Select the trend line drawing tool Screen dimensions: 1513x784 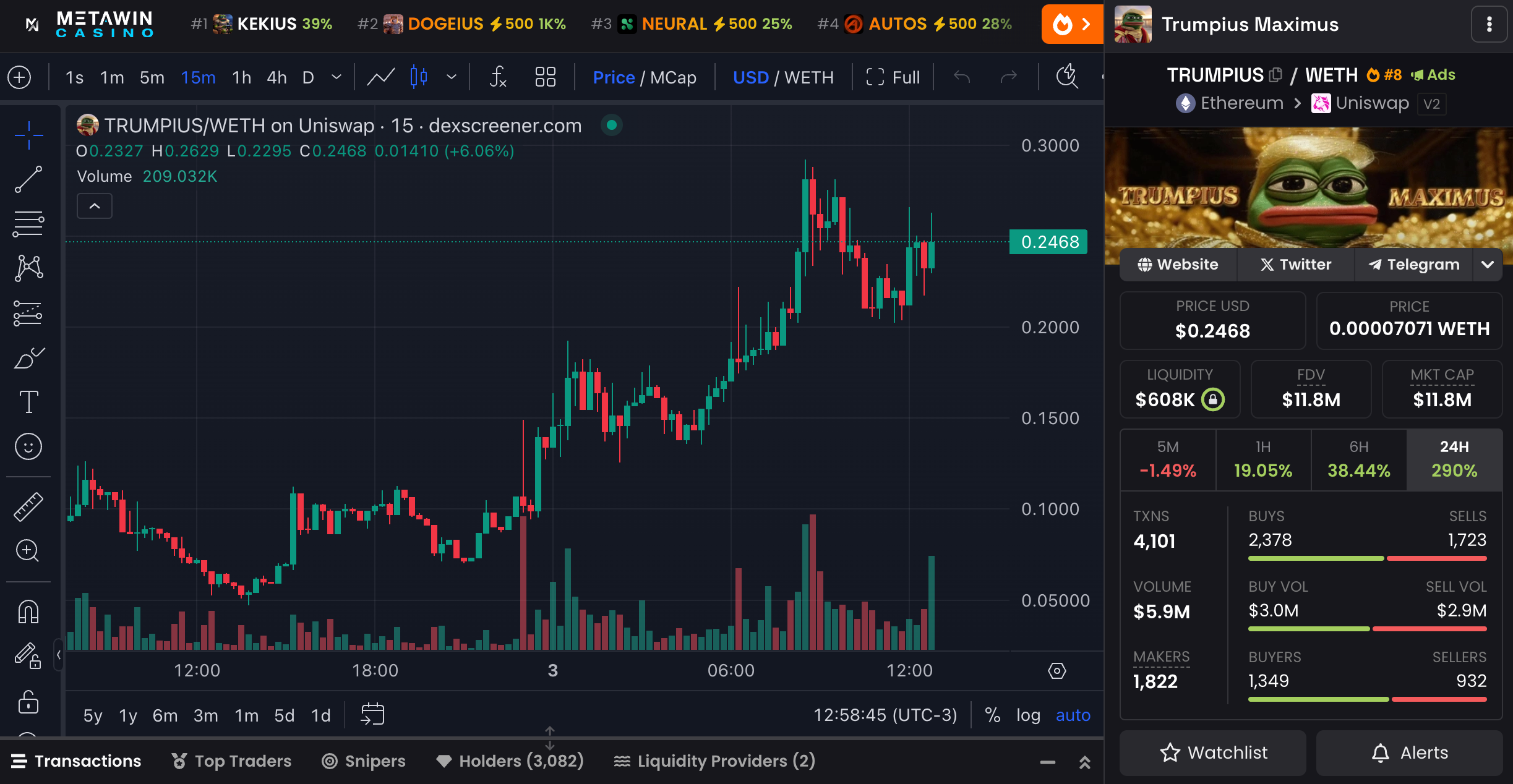point(28,179)
